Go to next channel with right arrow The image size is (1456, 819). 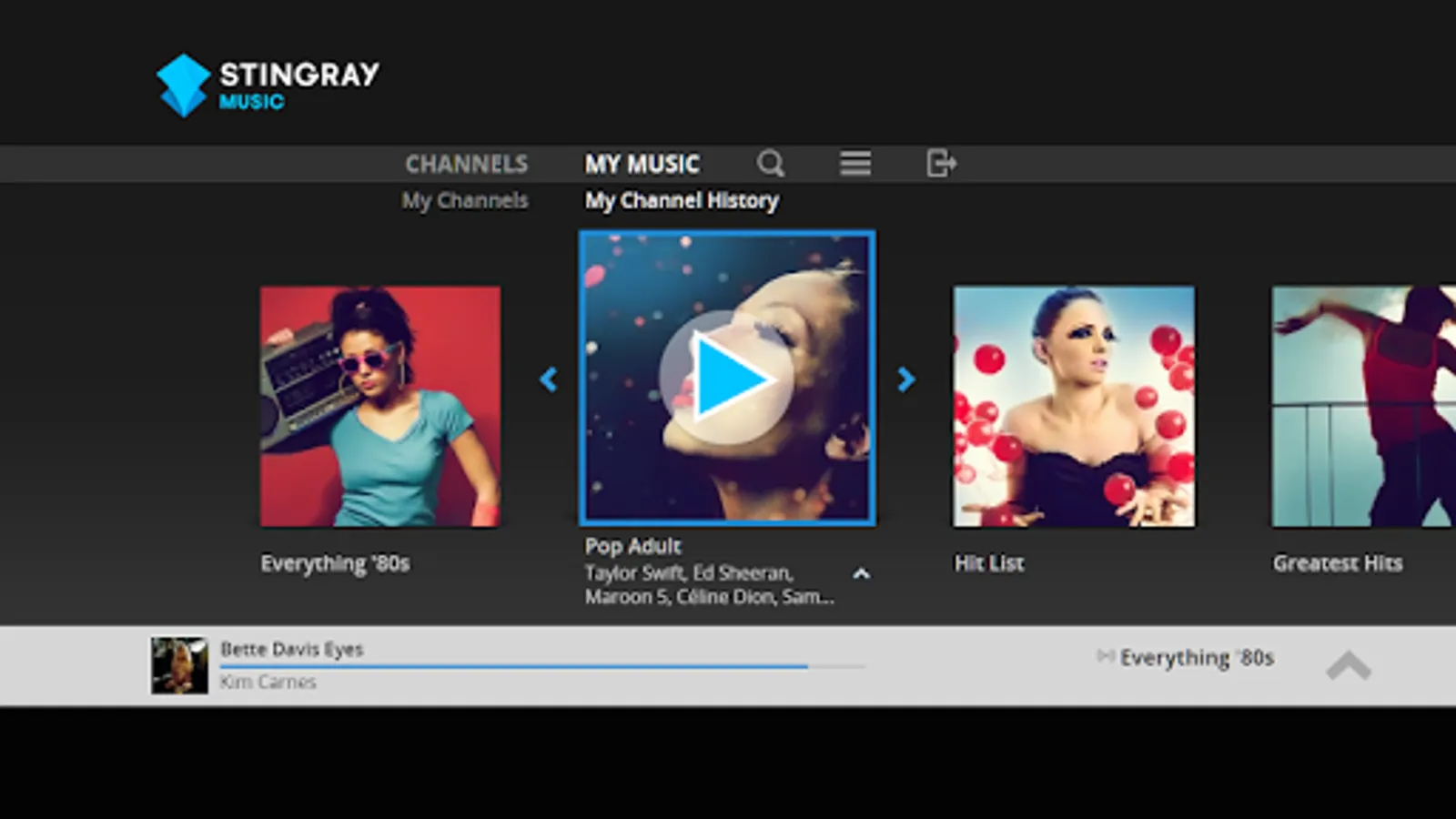(905, 379)
